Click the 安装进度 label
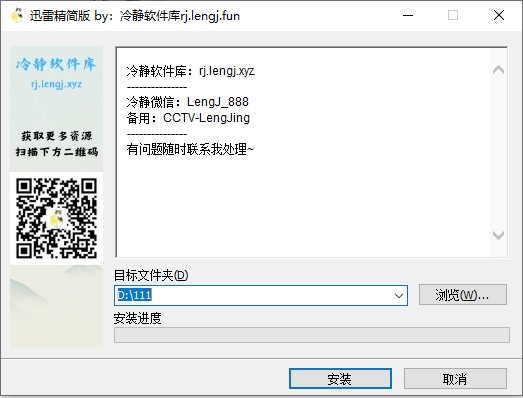 pos(137,318)
